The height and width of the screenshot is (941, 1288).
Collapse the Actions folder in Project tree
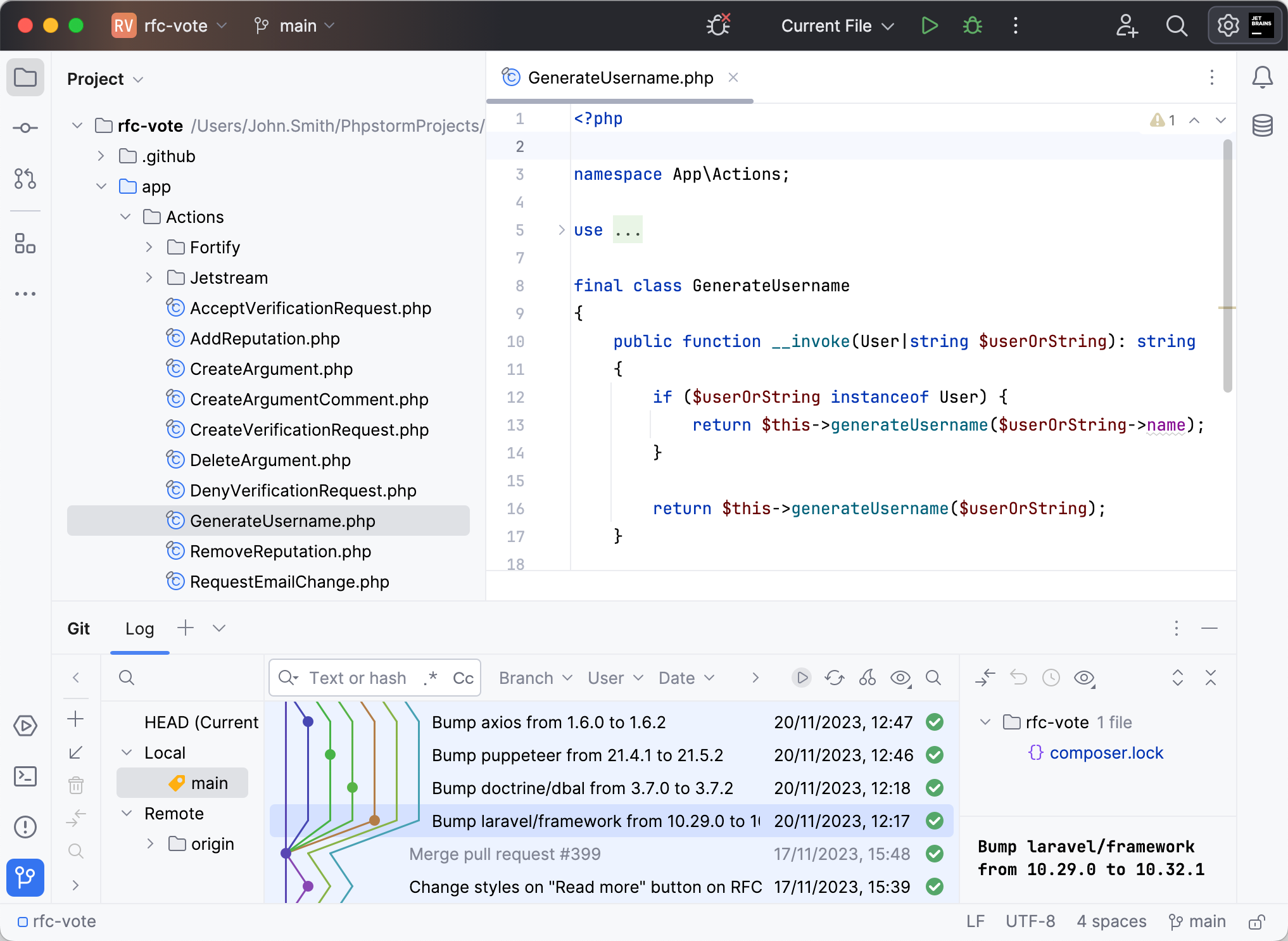125,217
